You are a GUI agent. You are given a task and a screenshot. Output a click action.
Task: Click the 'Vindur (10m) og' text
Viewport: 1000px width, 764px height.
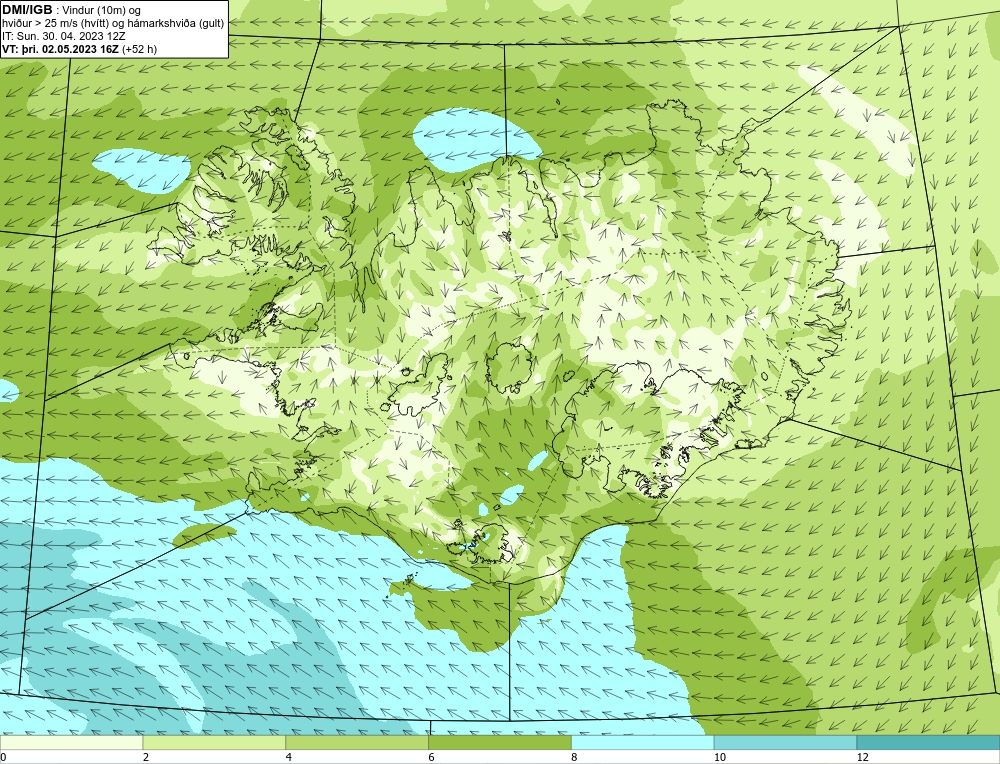tap(102, 10)
